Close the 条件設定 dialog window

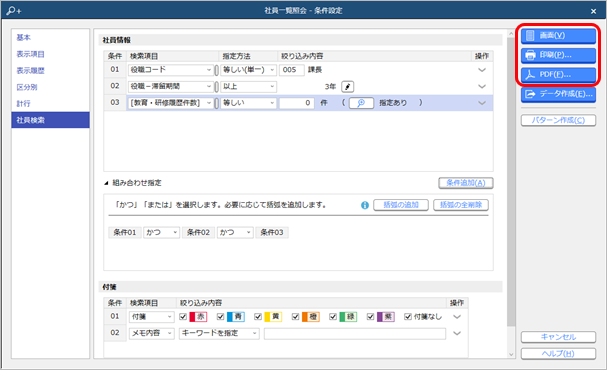point(593,11)
